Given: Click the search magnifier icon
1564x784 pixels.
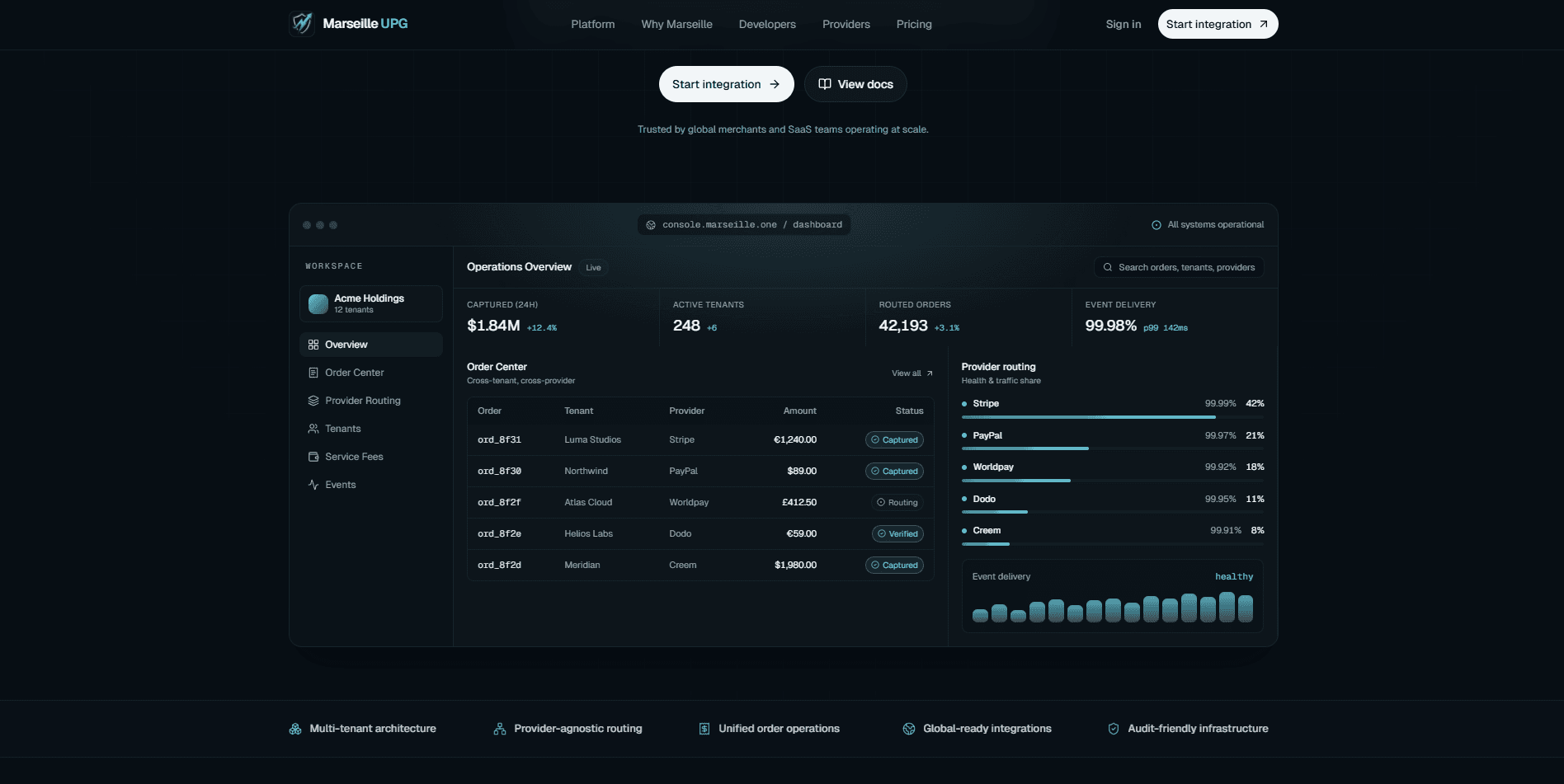Looking at the screenshot, I should coord(1108,267).
